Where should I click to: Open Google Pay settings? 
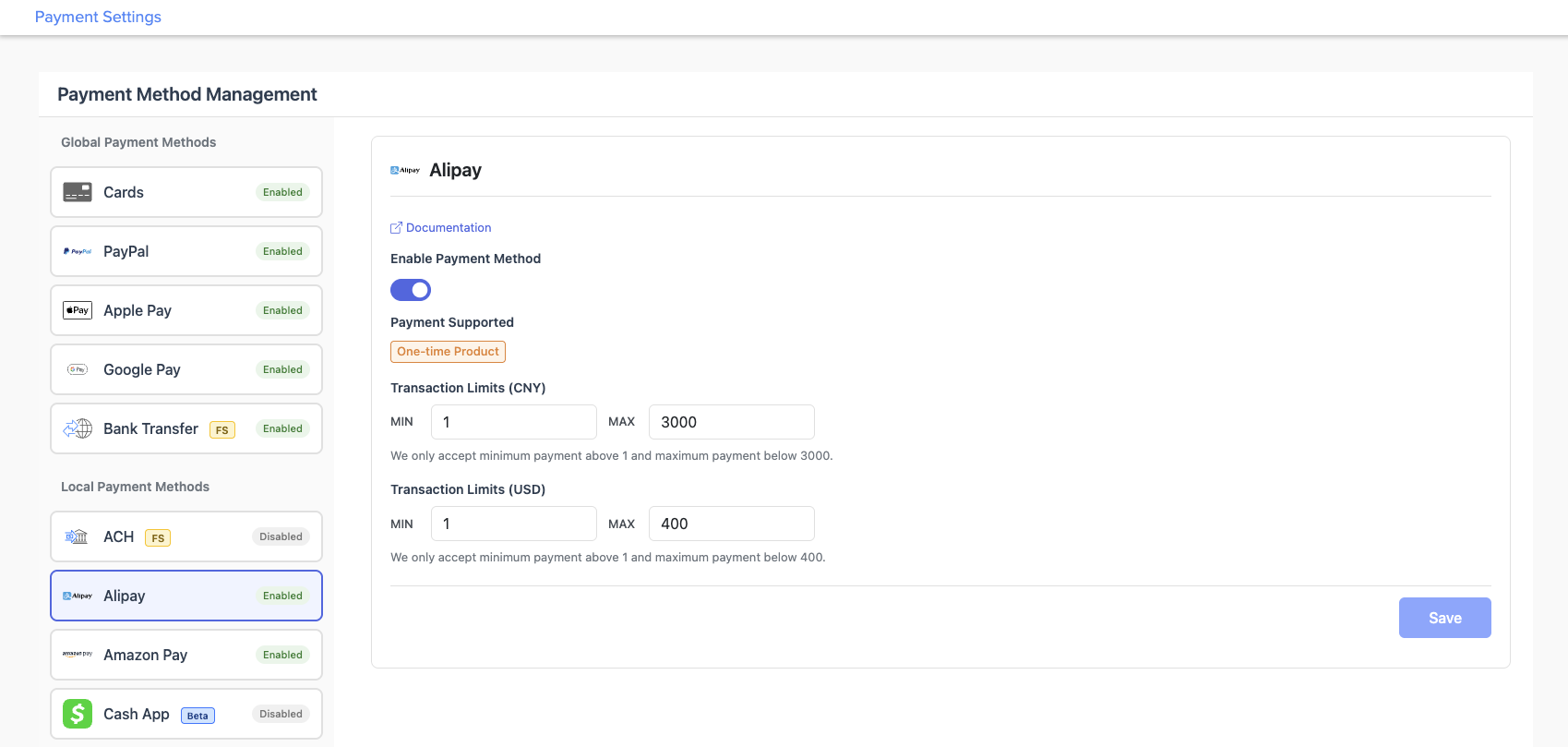point(186,369)
